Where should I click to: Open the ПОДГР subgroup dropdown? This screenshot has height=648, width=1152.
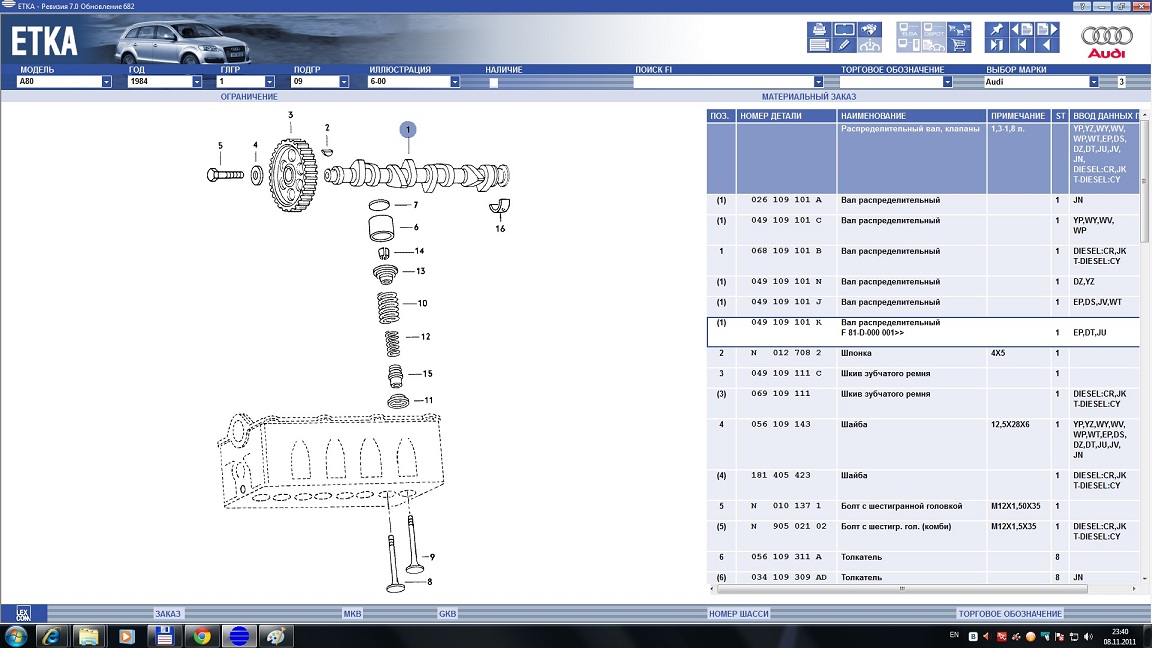click(x=344, y=82)
